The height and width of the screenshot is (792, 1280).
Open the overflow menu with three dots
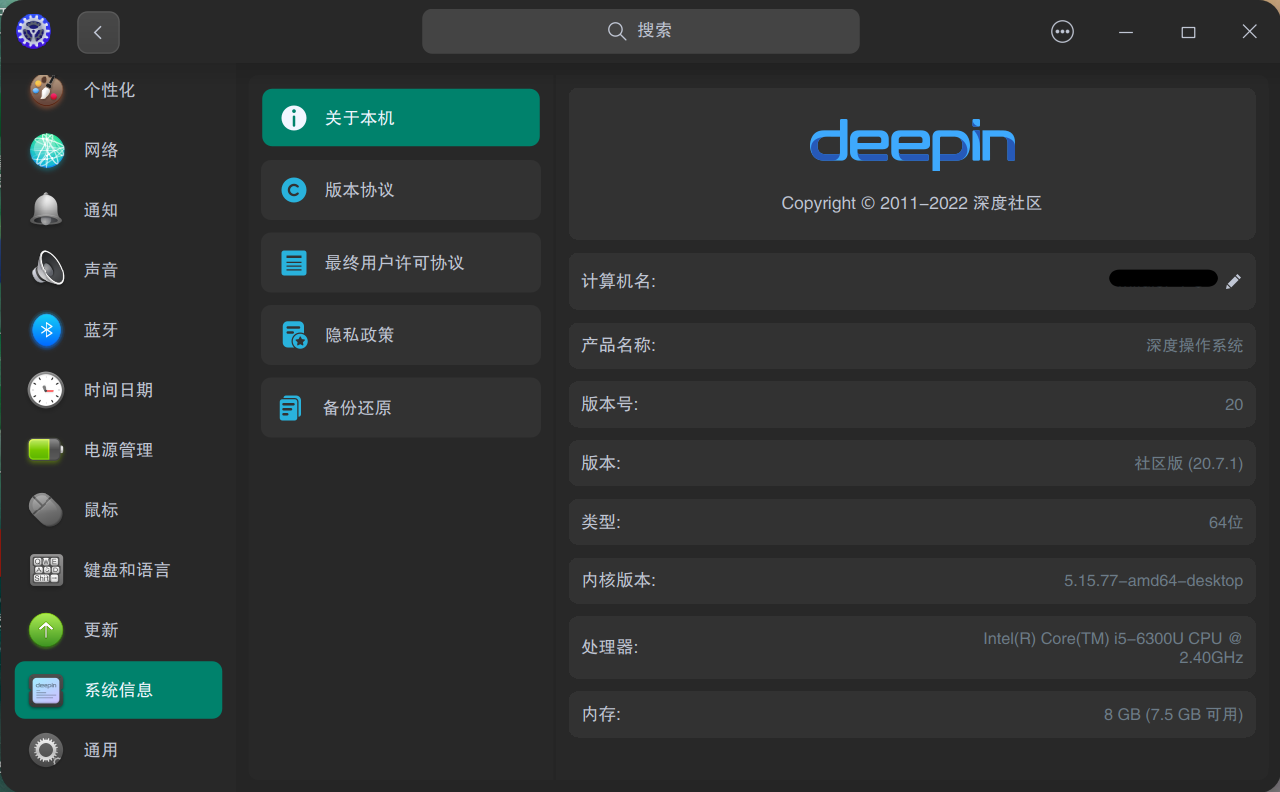pyautogui.click(x=1062, y=31)
